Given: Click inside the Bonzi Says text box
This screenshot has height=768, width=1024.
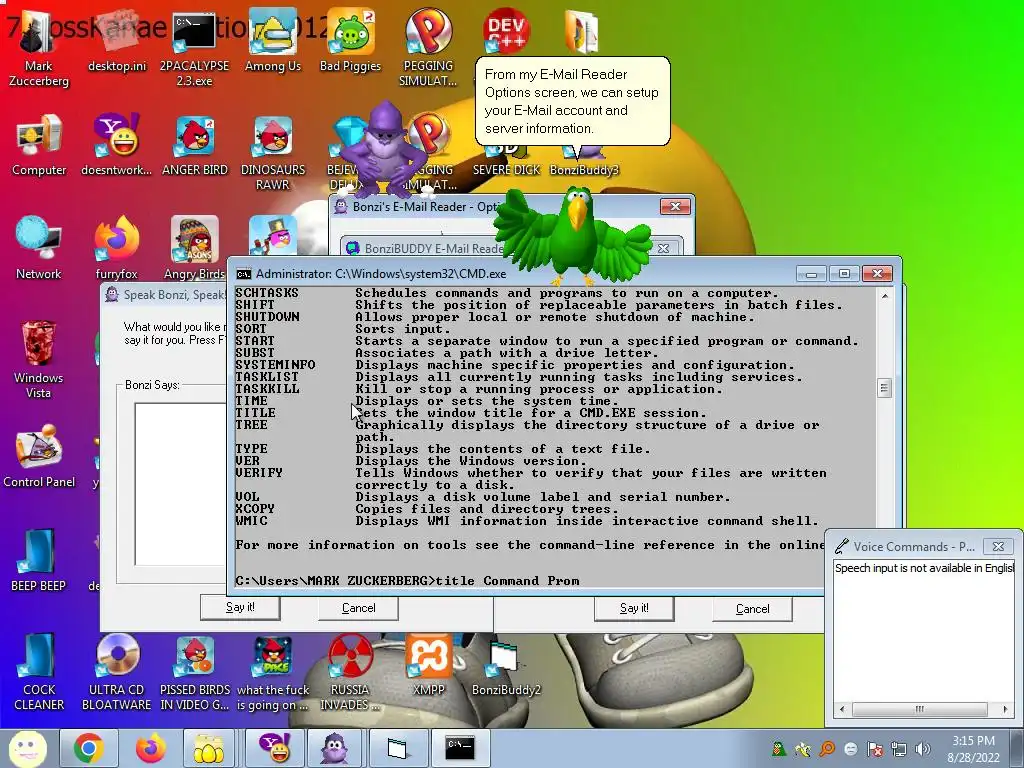Looking at the screenshot, I should pos(180,483).
